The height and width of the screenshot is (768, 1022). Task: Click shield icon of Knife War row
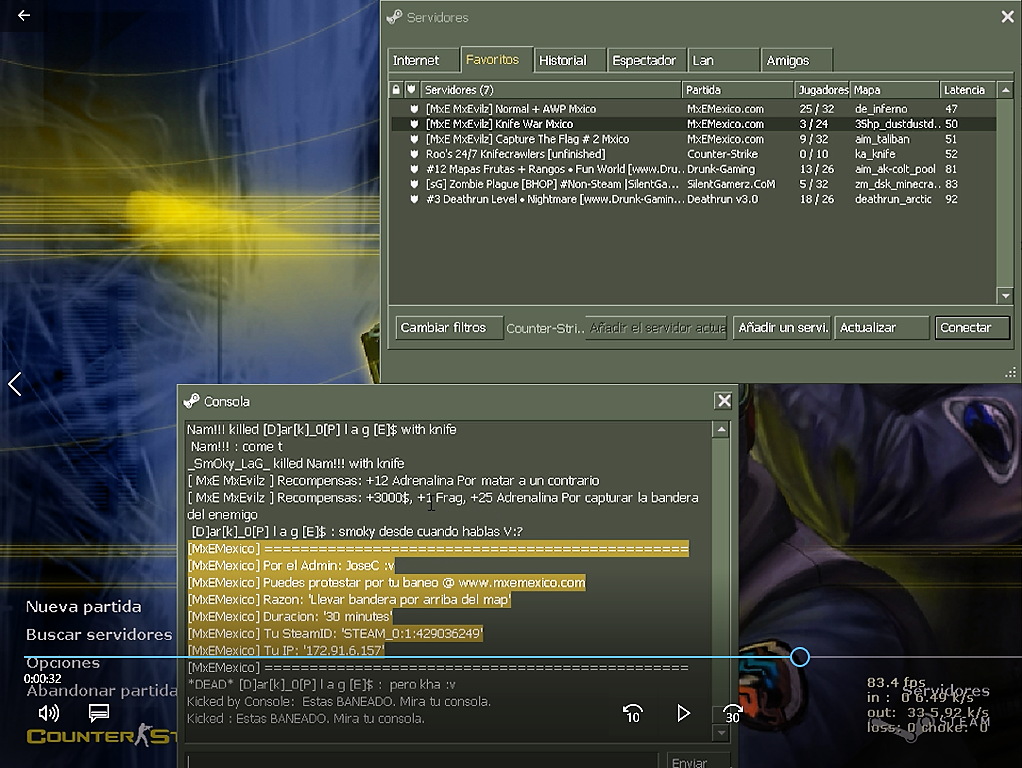[413, 124]
